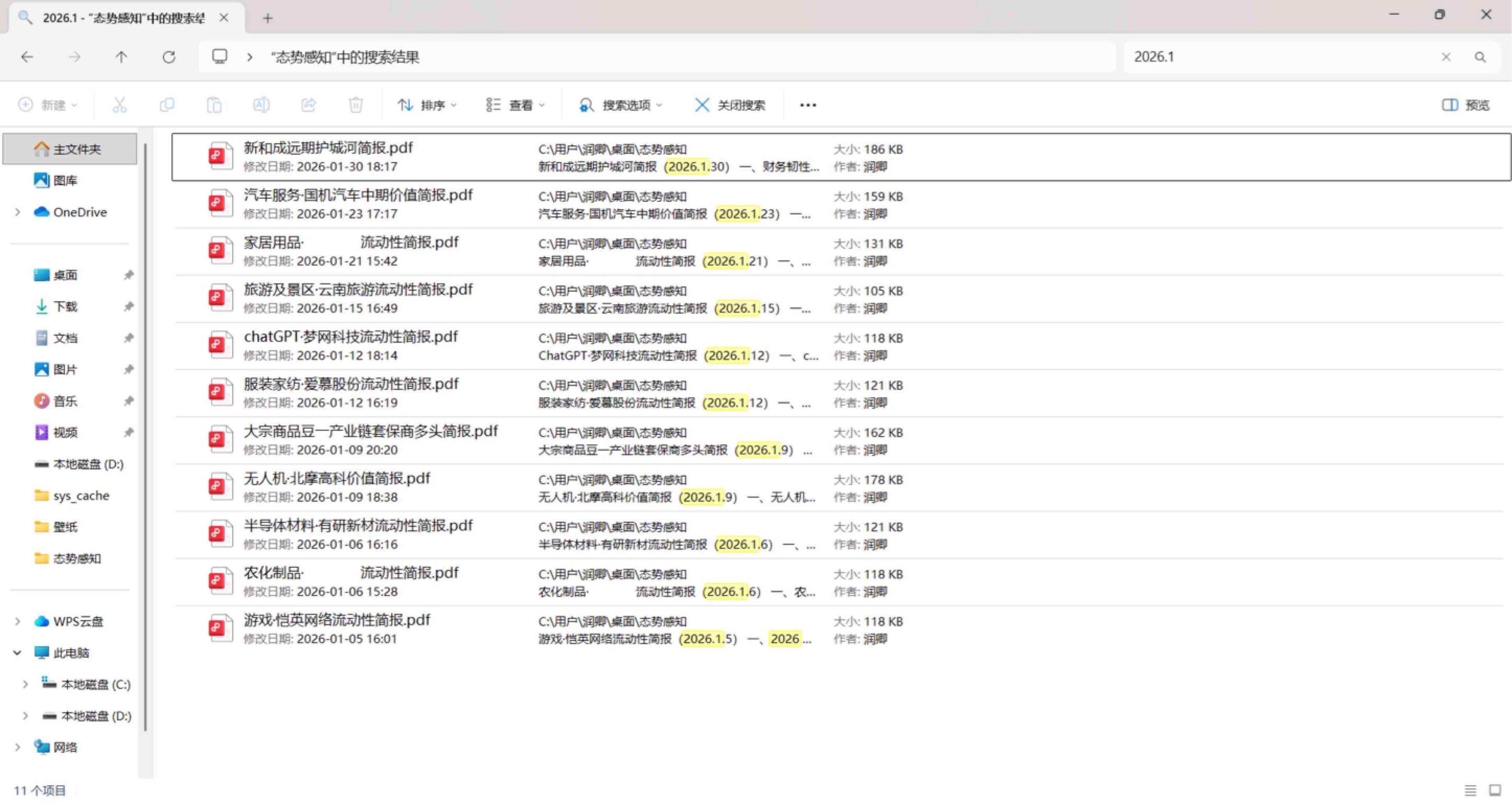Click the Cut scissors icon

click(x=119, y=105)
